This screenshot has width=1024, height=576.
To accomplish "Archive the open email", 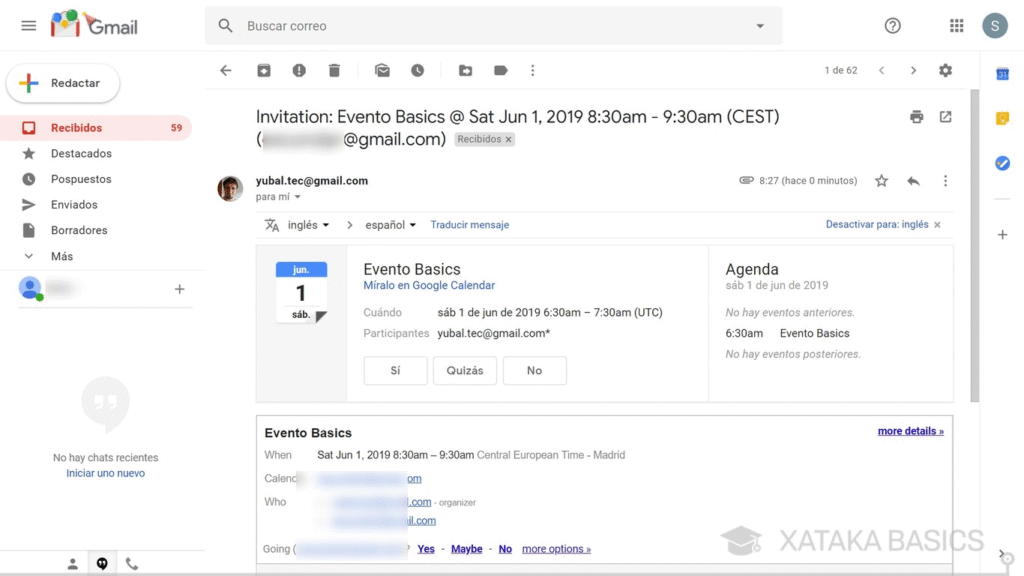I will coord(264,71).
